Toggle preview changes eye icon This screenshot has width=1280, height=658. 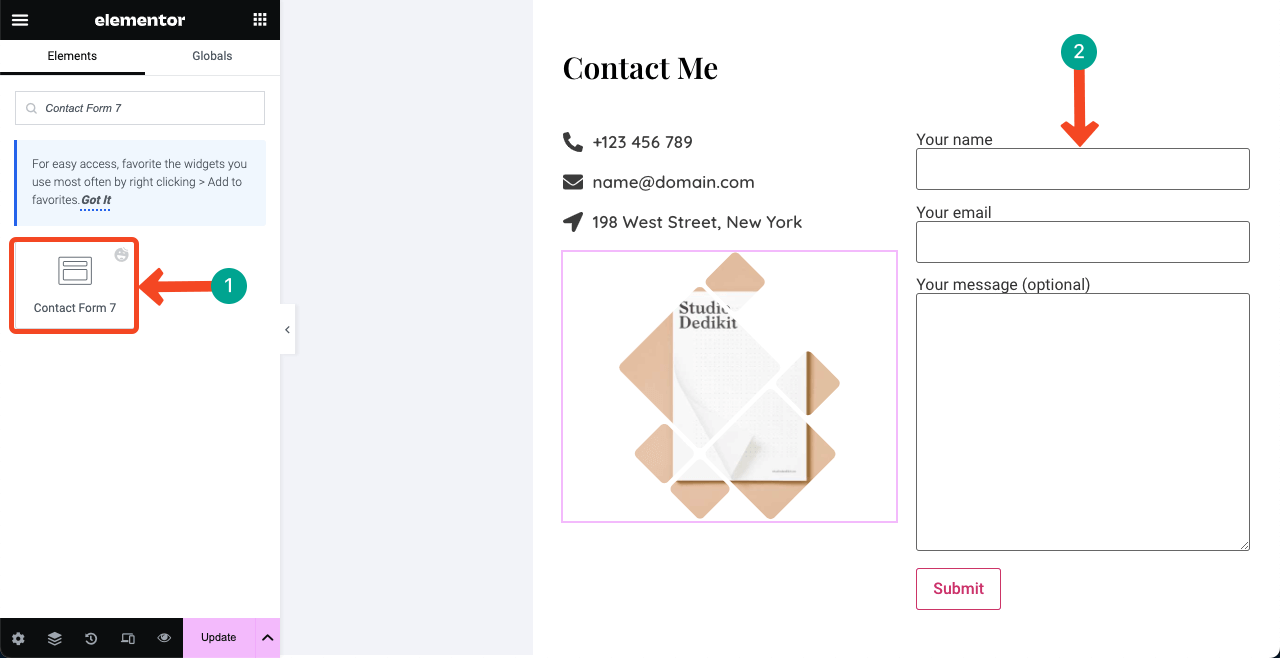click(x=164, y=638)
